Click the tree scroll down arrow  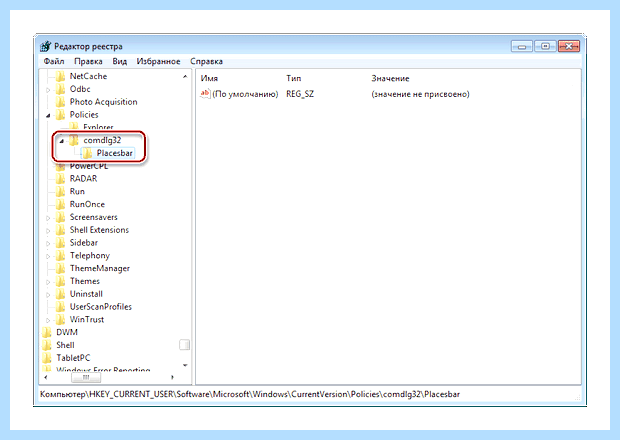[185, 365]
